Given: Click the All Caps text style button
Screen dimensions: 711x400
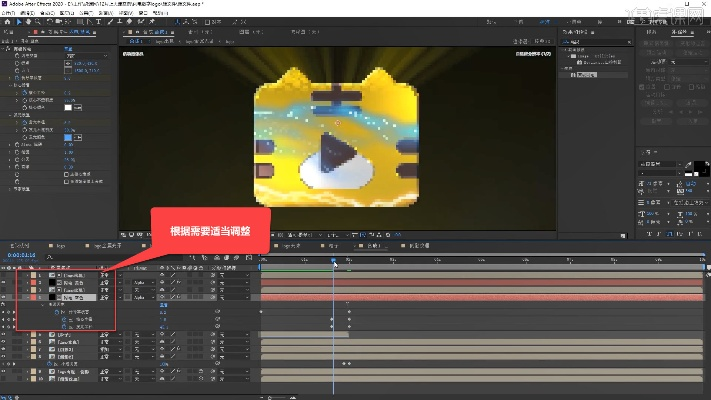Looking at the screenshot, I should coord(670,234).
